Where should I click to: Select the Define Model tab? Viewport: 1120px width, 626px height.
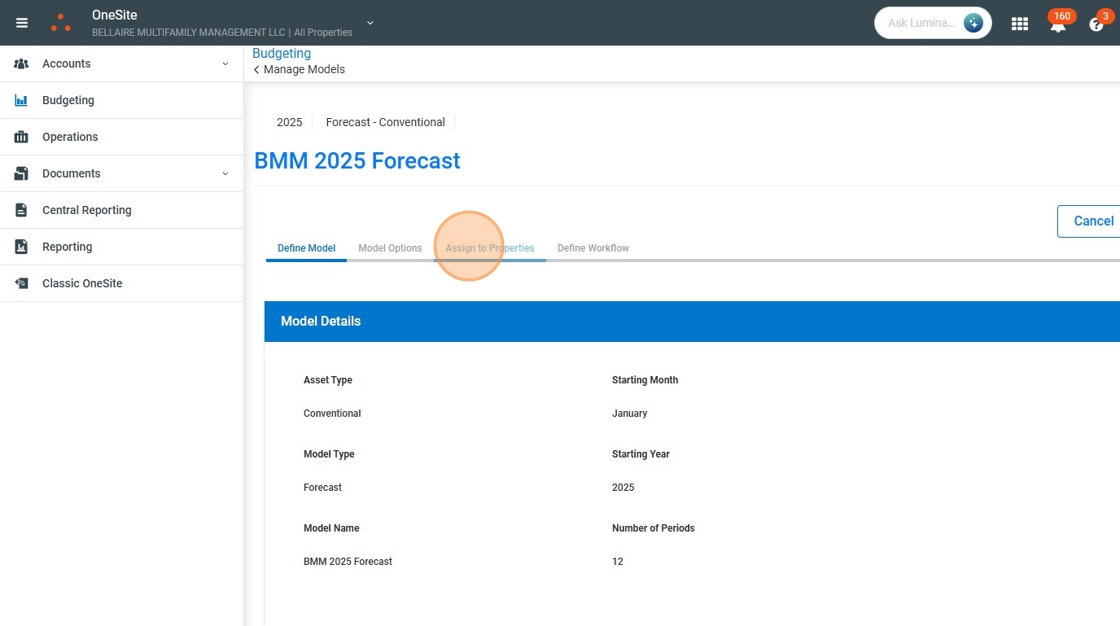[x=306, y=248]
